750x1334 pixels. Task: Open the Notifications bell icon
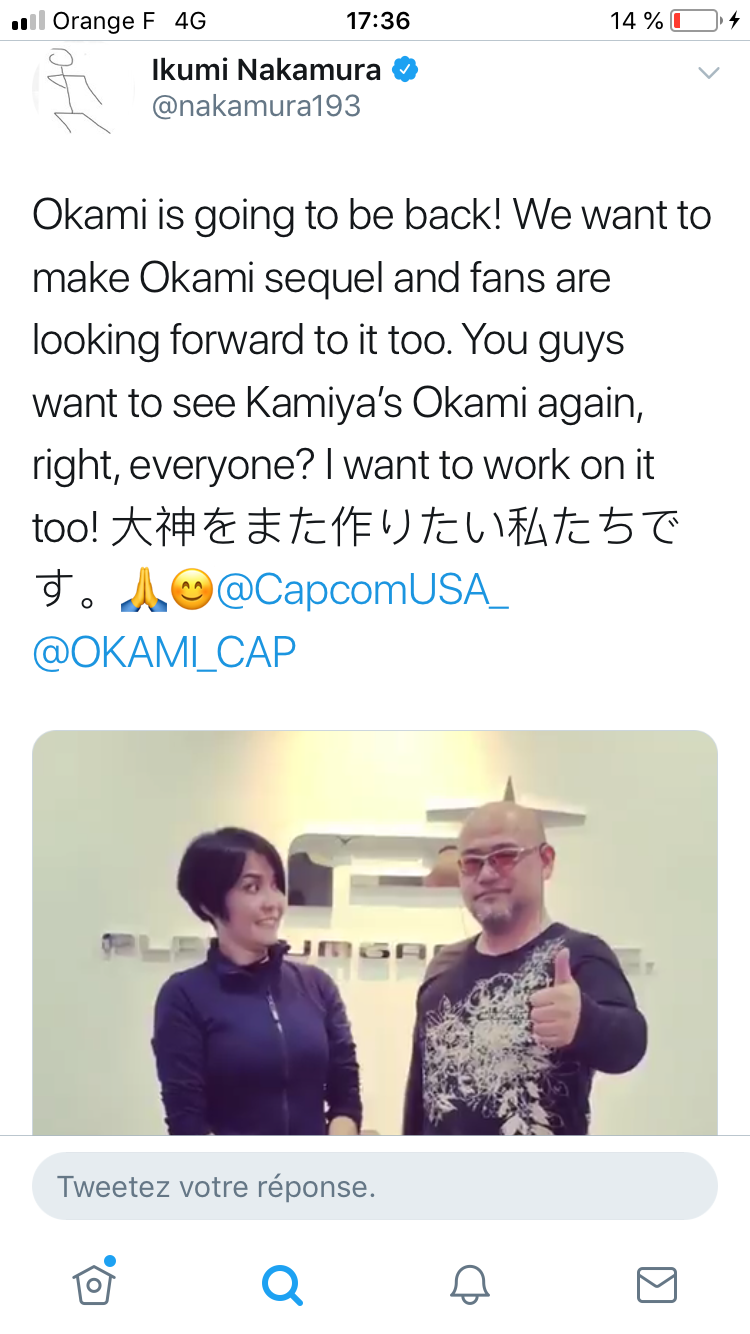pos(469,1285)
